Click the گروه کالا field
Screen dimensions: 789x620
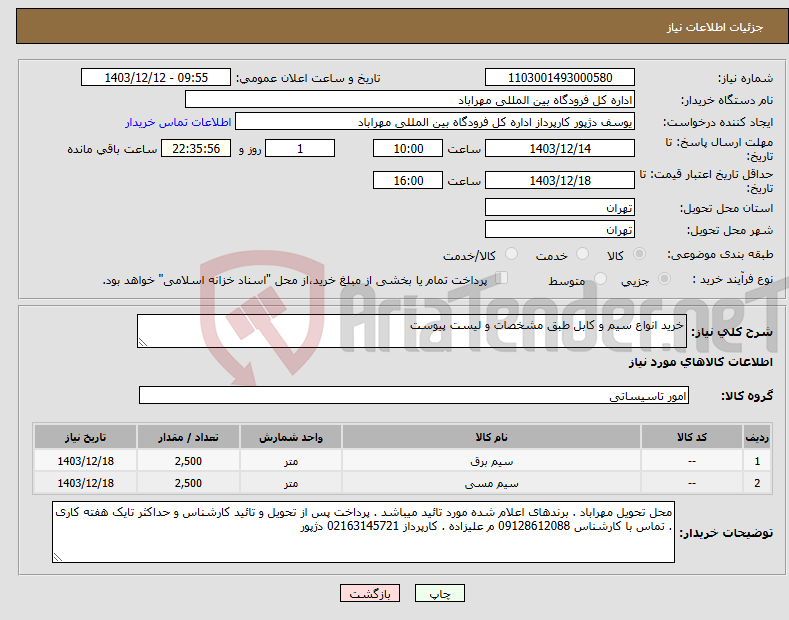(x=414, y=396)
